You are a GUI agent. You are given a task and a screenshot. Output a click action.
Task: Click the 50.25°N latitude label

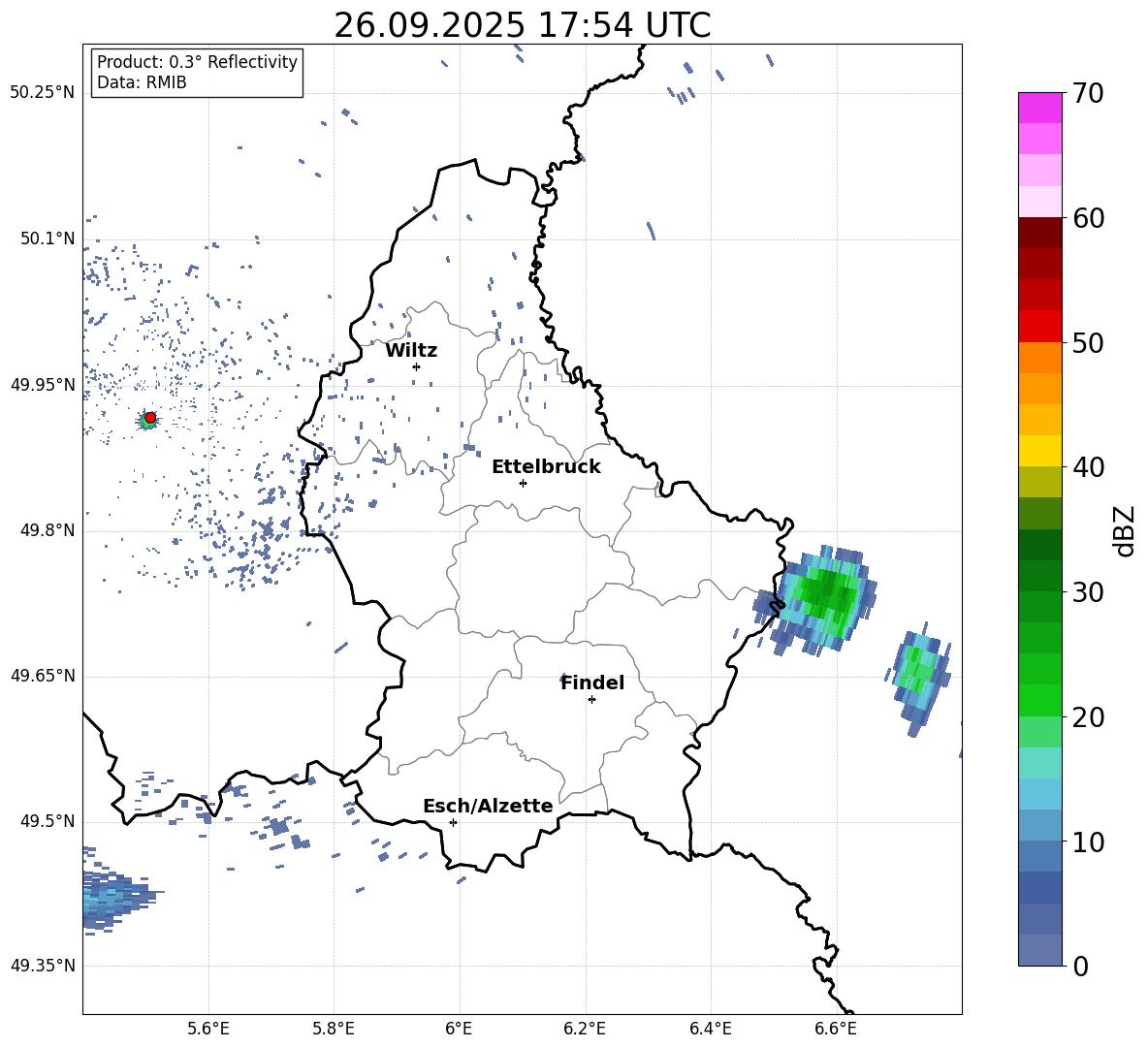coord(43,93)
